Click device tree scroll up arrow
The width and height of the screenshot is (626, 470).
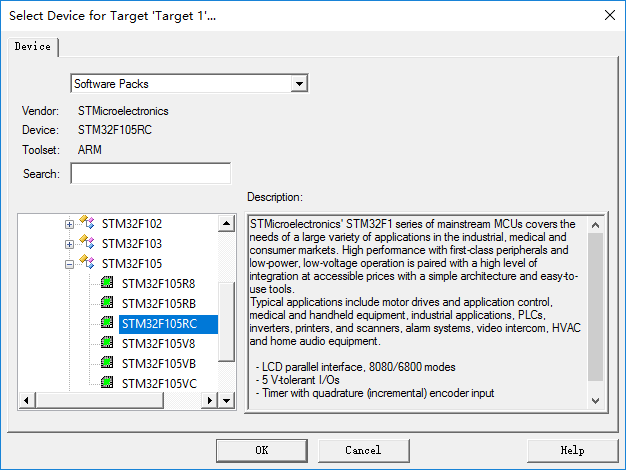(x=226, y=223)
